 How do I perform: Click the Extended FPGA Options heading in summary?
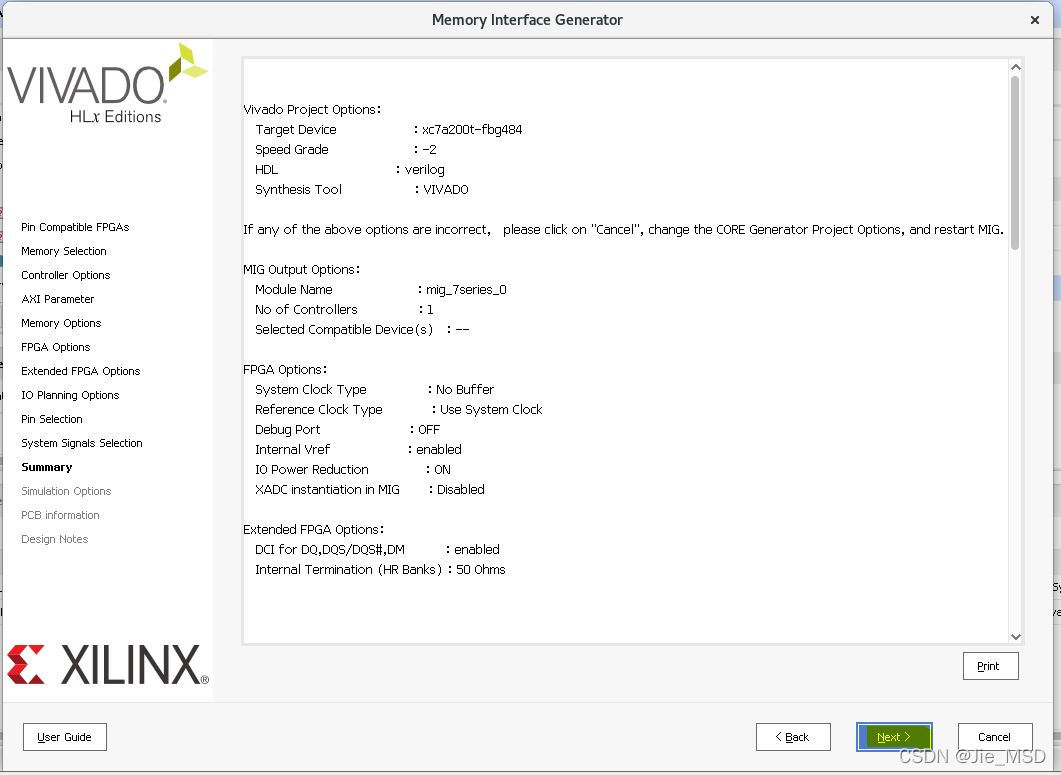click(313, 529)
